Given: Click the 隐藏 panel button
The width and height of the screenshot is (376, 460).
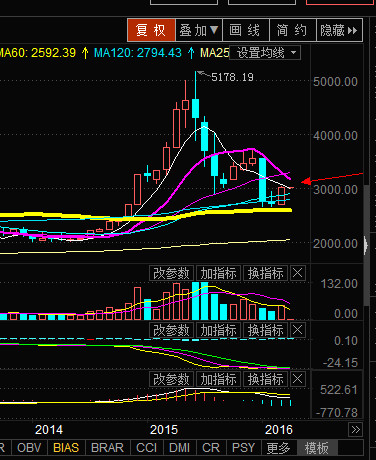Looking at the screenshot, I should click(339, 30).
